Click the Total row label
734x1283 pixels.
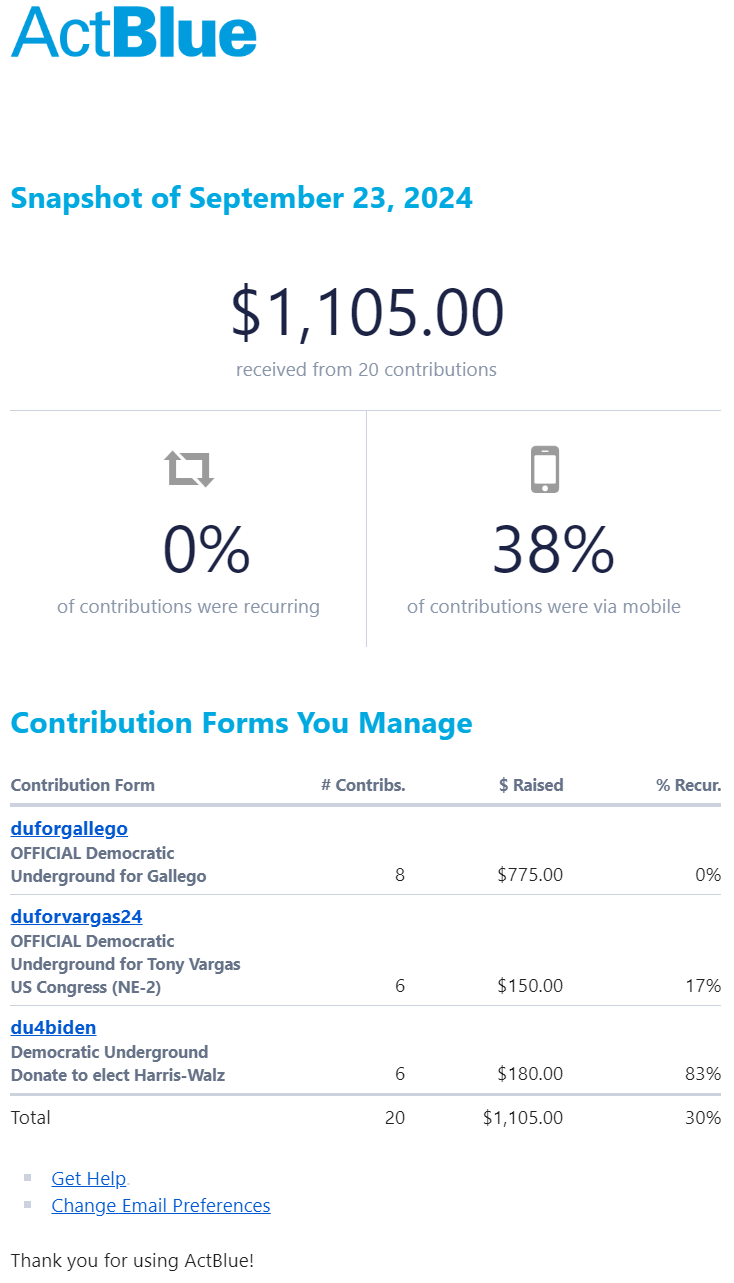(x=31, y=1117)
